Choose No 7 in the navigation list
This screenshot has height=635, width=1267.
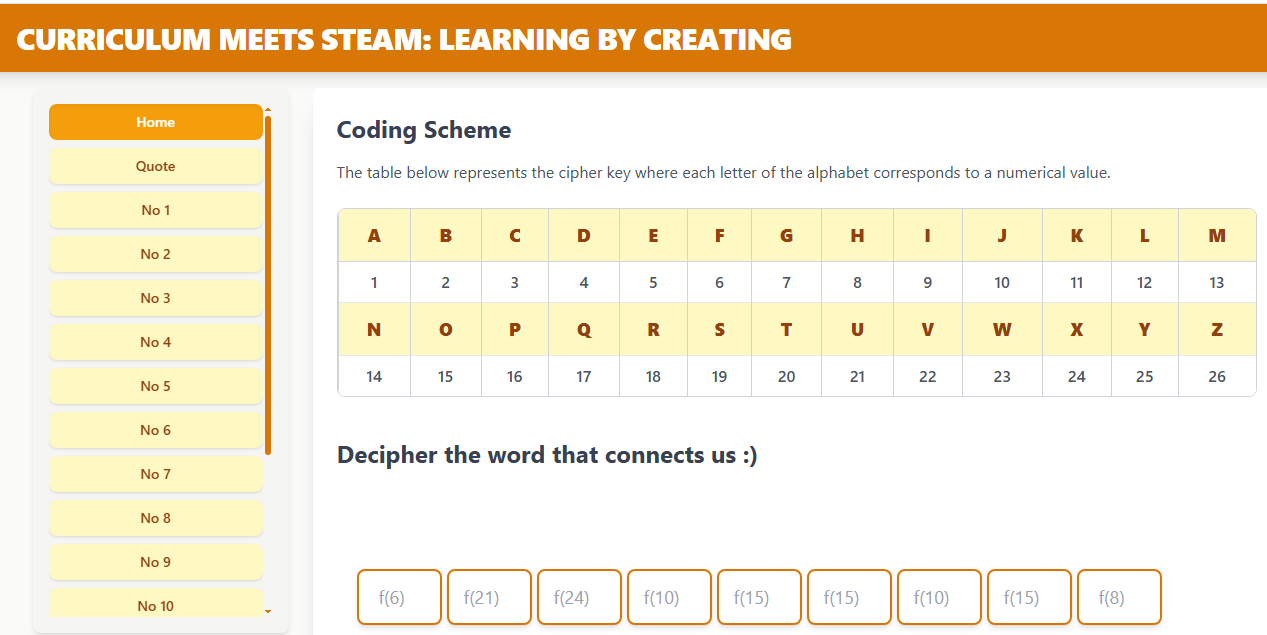tap(156, 474)
